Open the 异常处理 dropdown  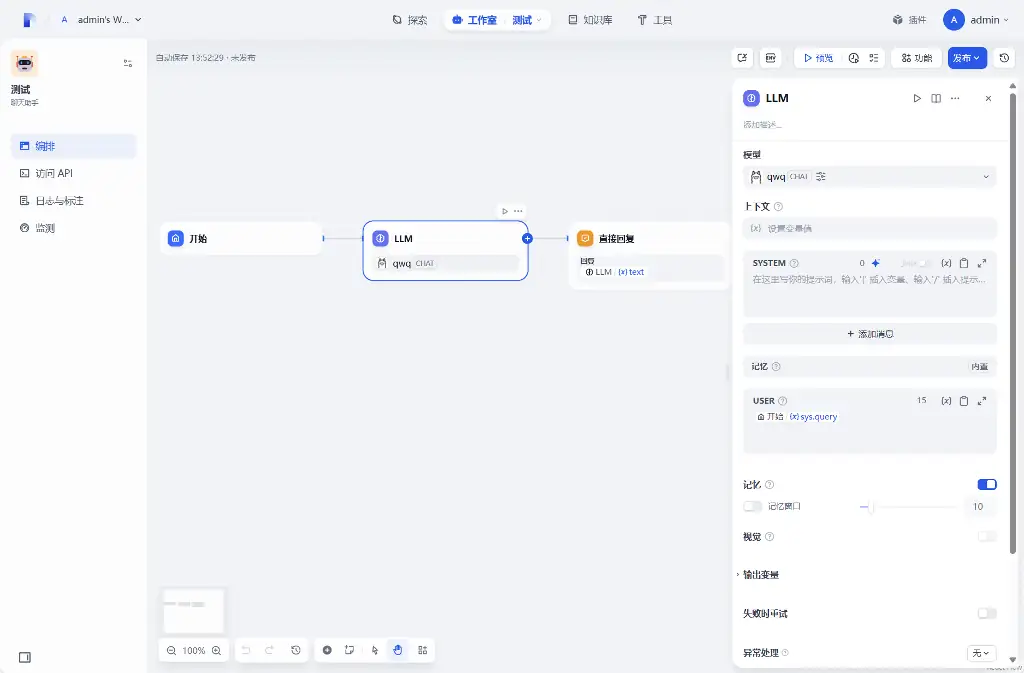[x=981, y=653]
